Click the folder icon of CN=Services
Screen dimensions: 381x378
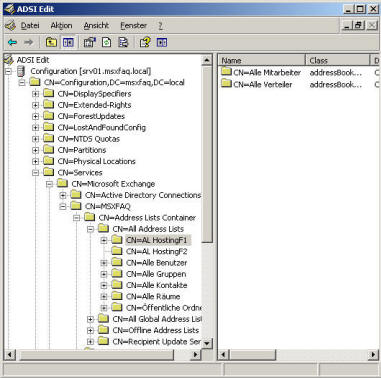pyautogui.click(x=49, y=172)
